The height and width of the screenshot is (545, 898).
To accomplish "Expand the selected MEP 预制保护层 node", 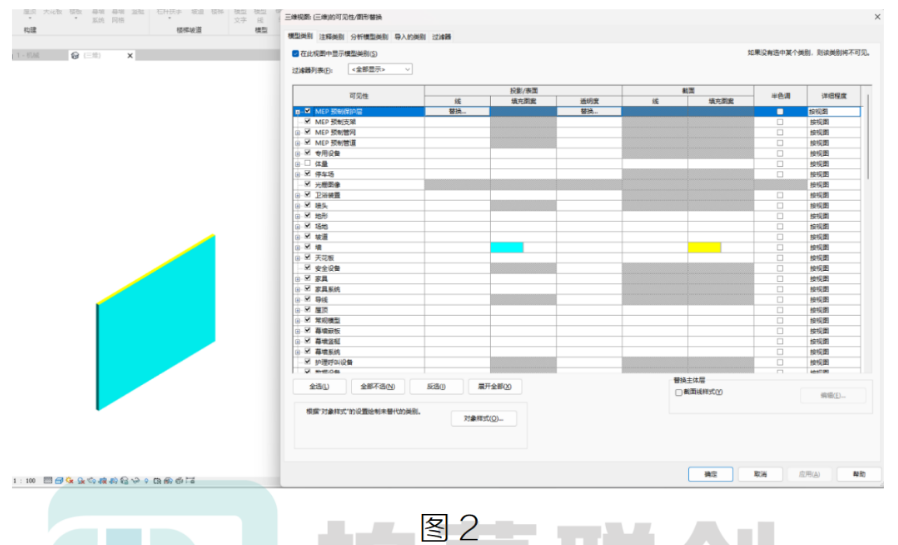I will (x=297, y=112).
